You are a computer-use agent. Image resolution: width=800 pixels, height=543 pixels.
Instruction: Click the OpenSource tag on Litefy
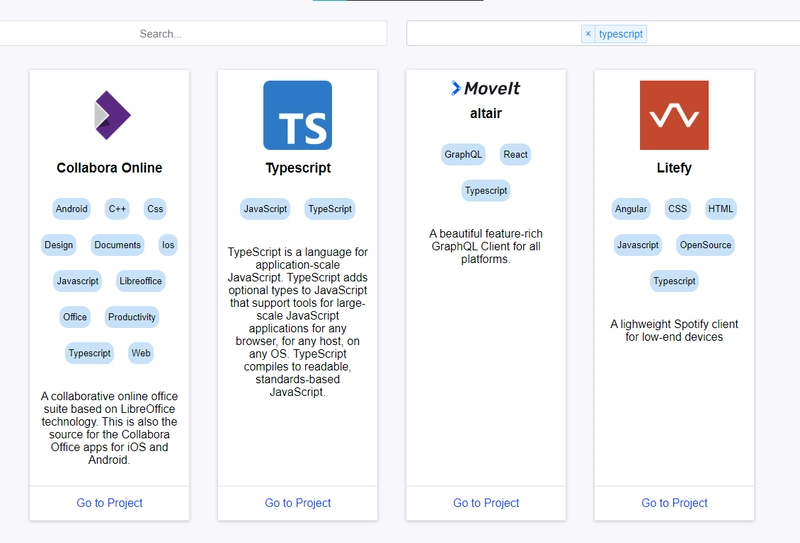click(x=706, y=245)
